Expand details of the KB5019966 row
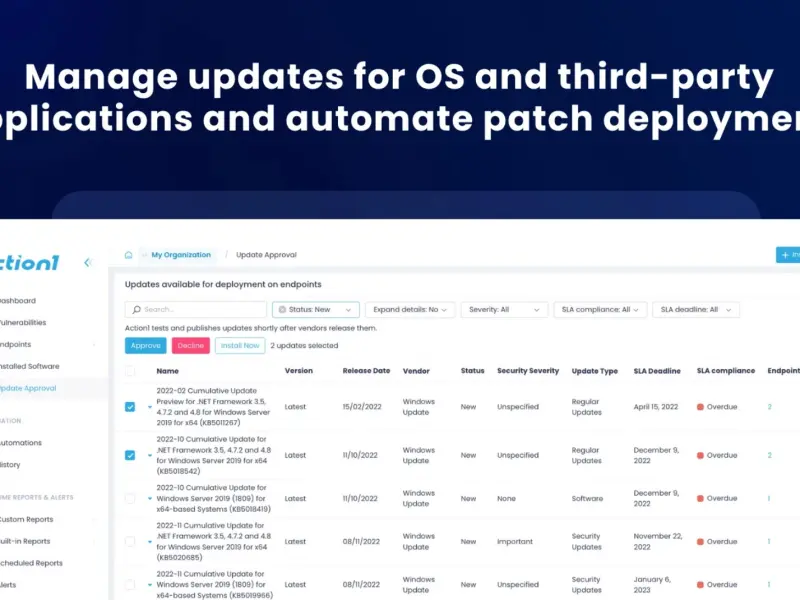800x600 pixels. pyautogui.click(x=149, y=585)
